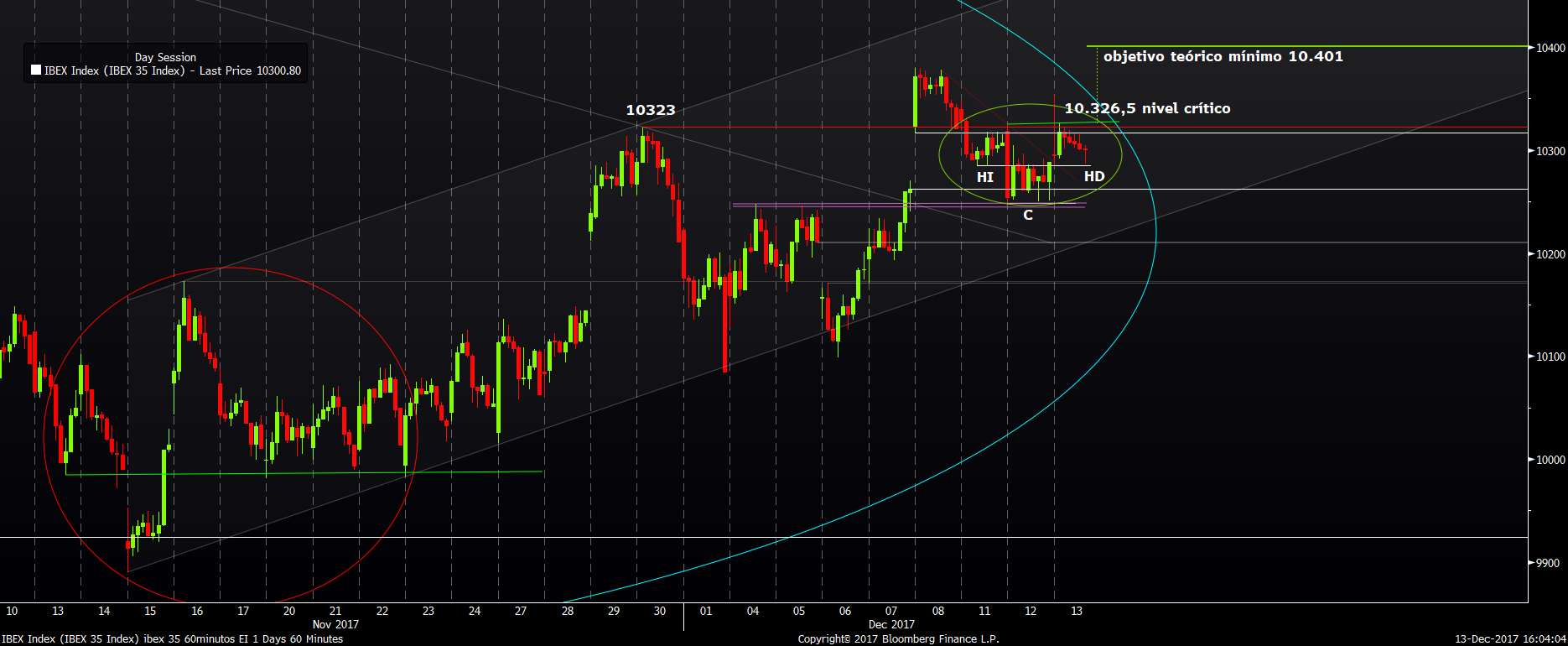The width and height of the screenshot is (1568, 646).
Task: Select date label 24 on the time axis
Action: click(x=475, y=611)
